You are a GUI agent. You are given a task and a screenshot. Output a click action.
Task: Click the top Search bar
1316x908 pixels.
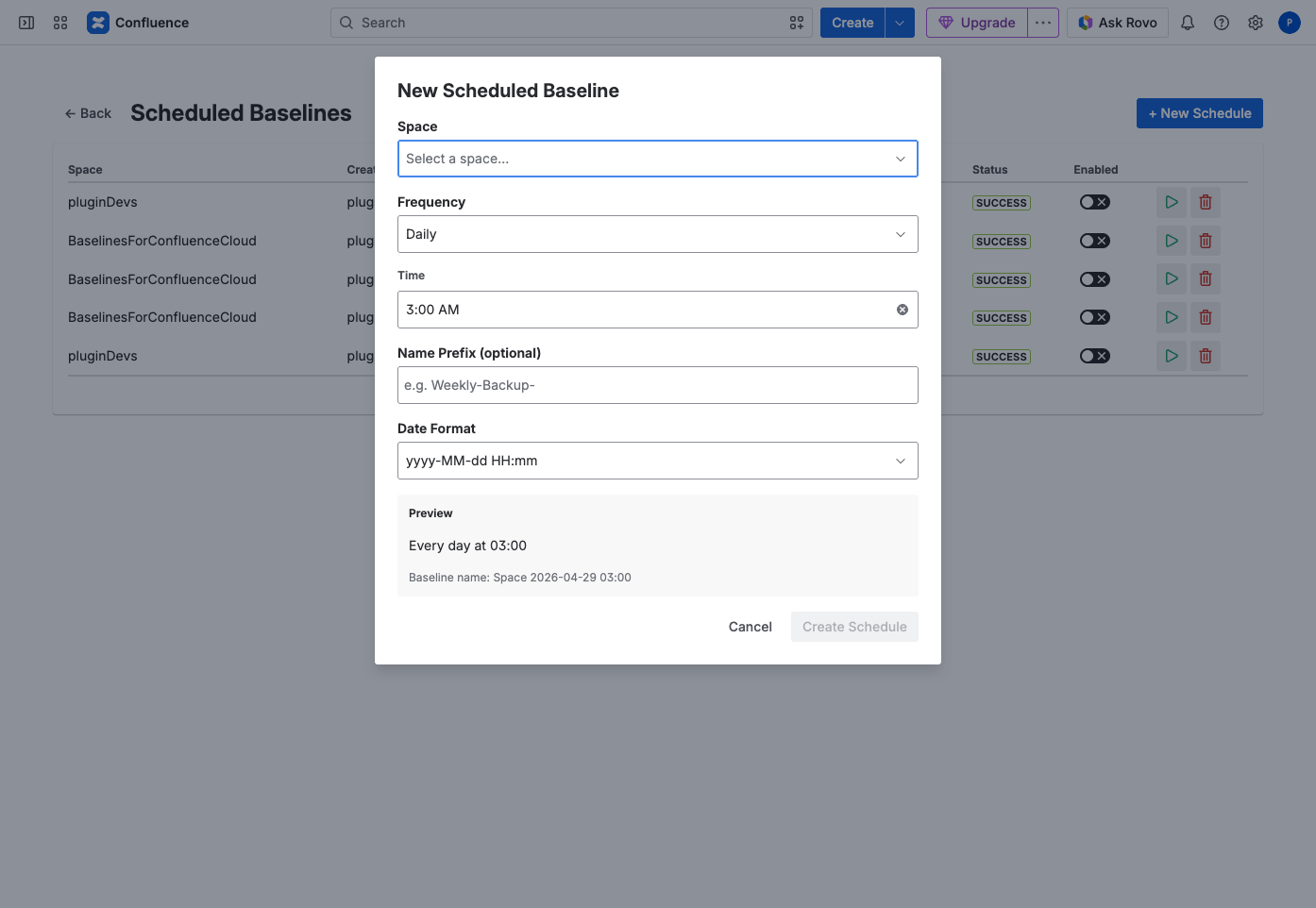(x=571, y=23)
